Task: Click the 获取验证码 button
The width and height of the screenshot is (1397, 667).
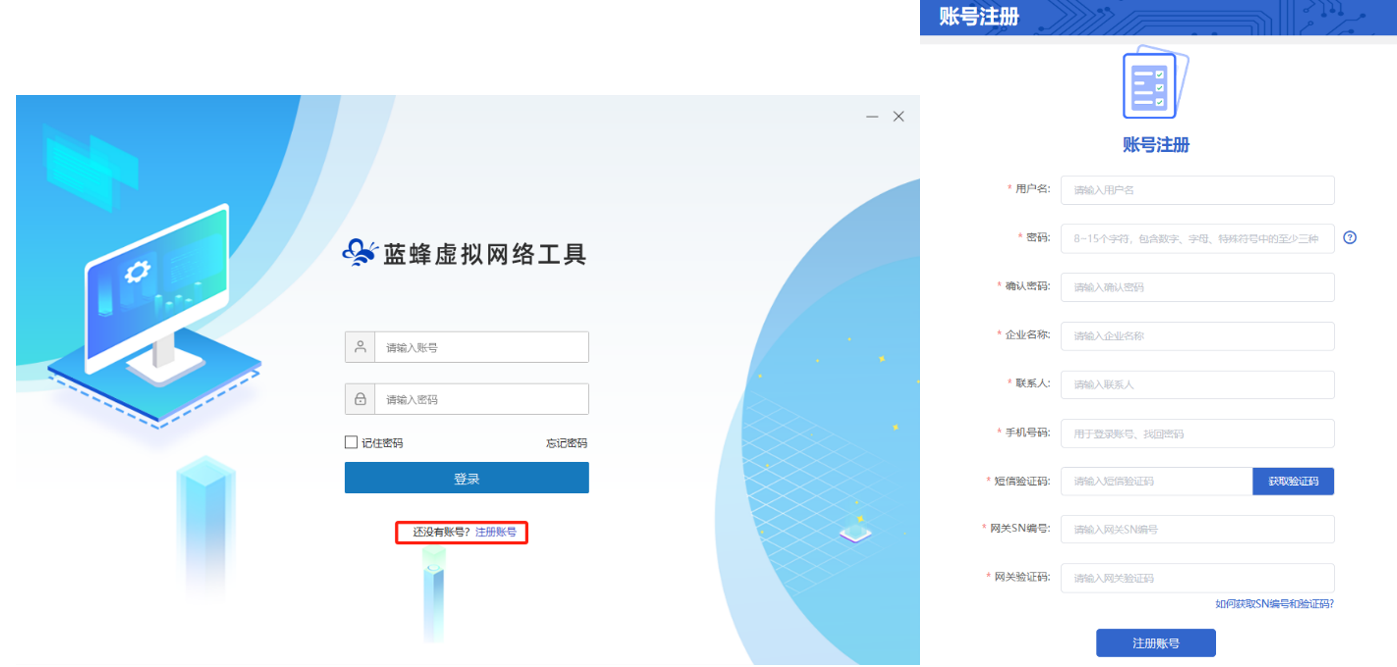Action: click(x=1294, y=481)
